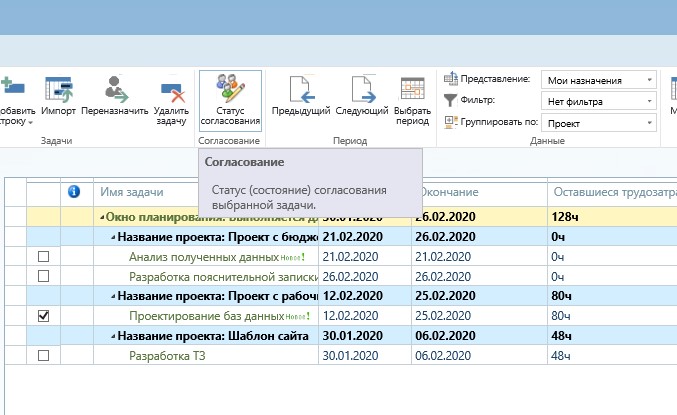Open the Группировать по dropdown (Проект)
Viewport: 677px width, 415px height.
598,123
